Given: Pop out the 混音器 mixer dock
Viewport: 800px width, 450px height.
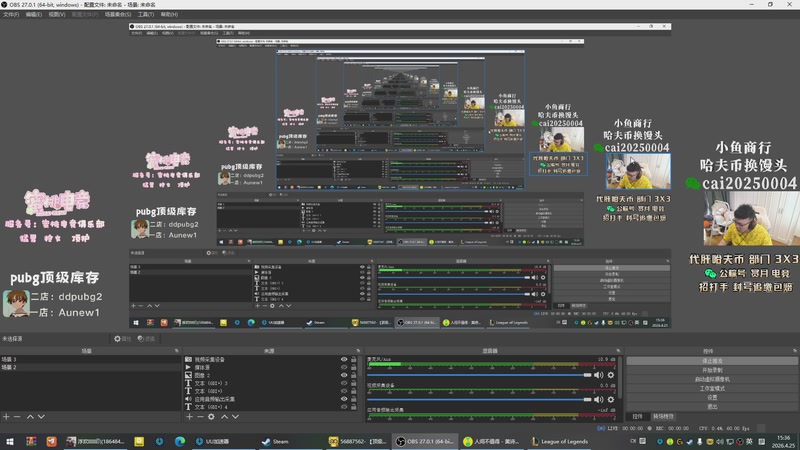Looking at the screenshot, I should pos(618,351).
